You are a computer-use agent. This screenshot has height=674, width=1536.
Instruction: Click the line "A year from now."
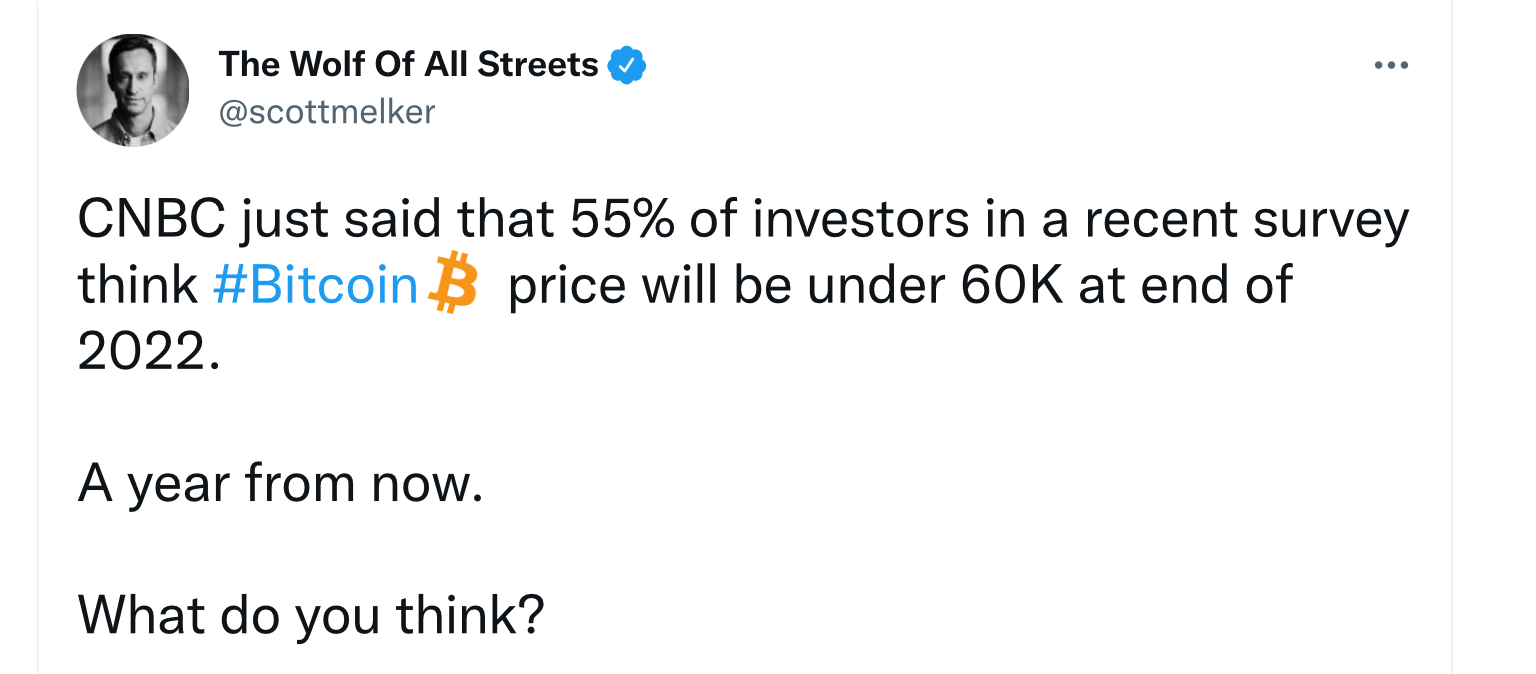click(281, 484)
